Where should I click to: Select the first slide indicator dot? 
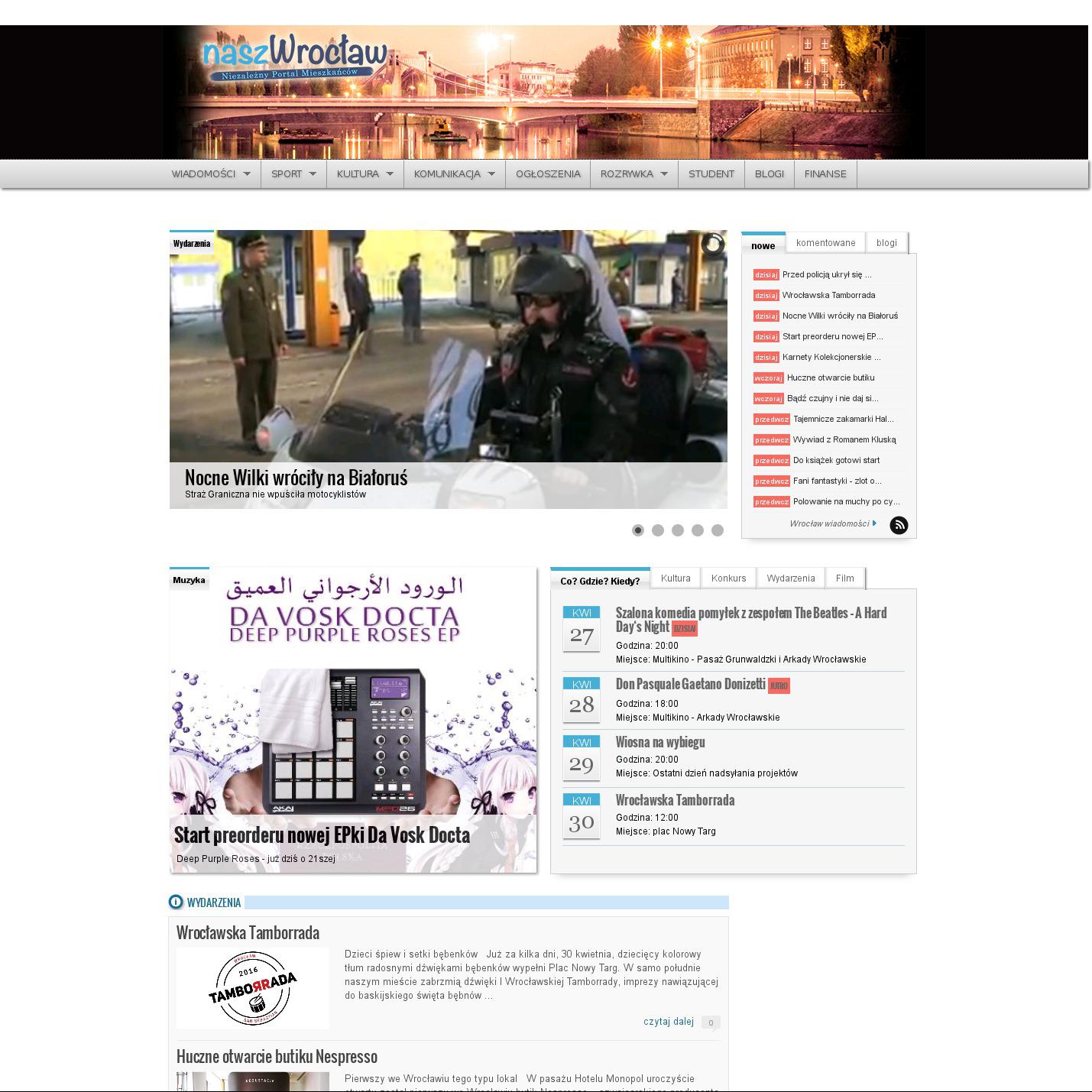pyautogui.click(x=638, y=530)
